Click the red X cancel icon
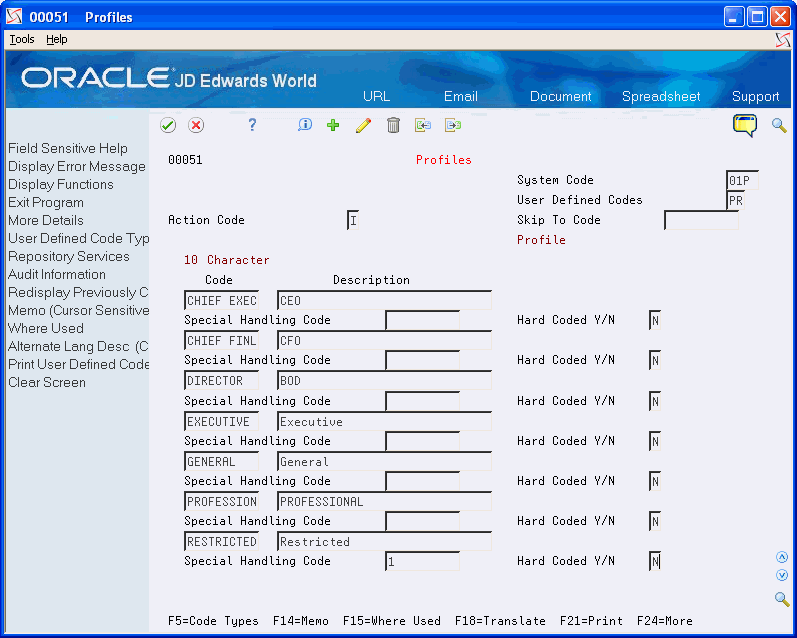The width and height of the screenshot is (797, 638). (x=196, y=125)
